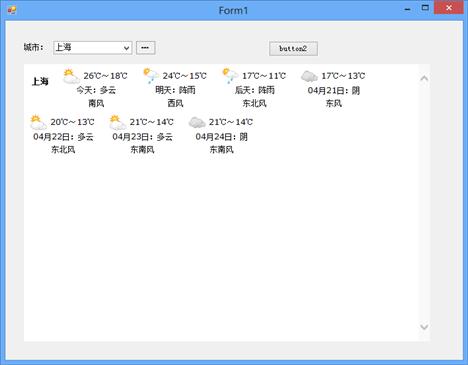This screenshot has height=365, width=468.
Task: Click the scrollbar down arrow
Action: (424, 327)
